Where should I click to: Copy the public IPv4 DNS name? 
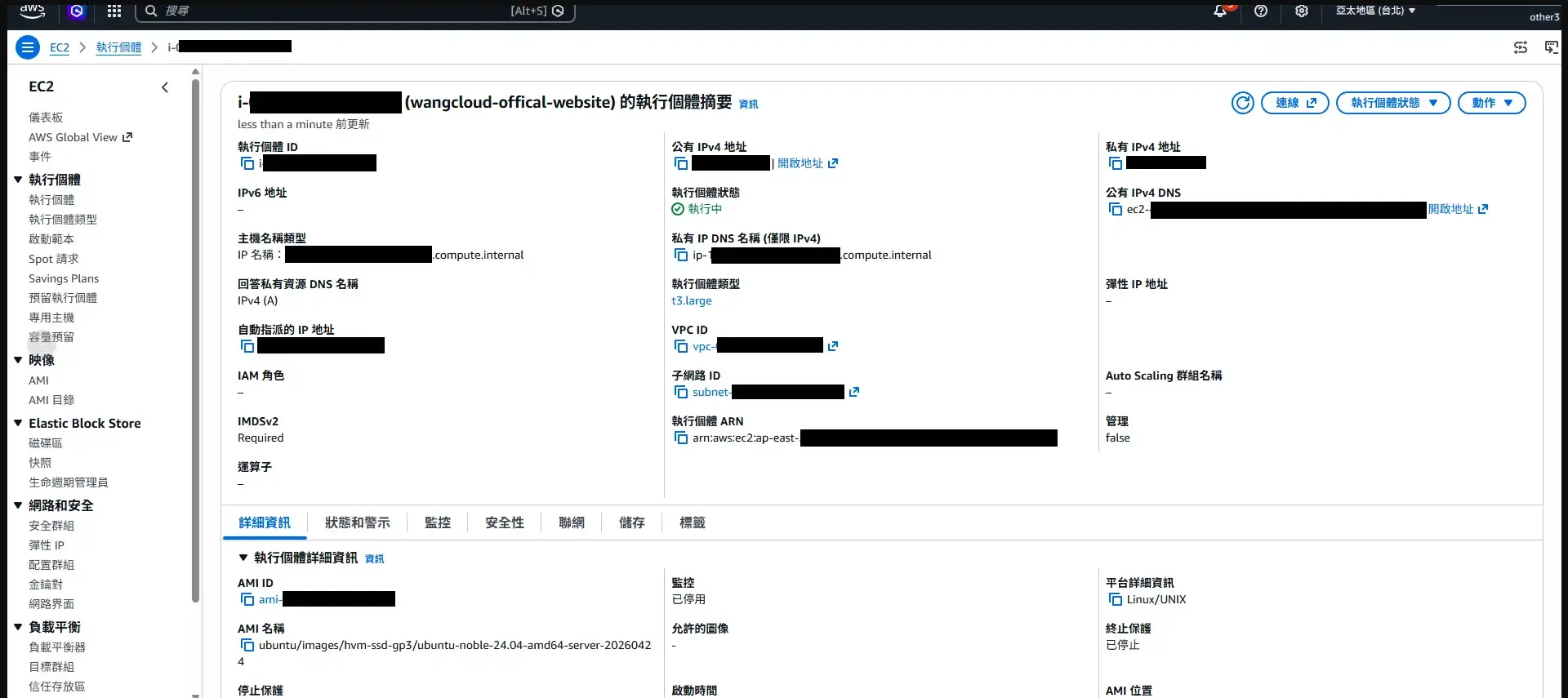pyautogui.click(x=1116, y=209)
